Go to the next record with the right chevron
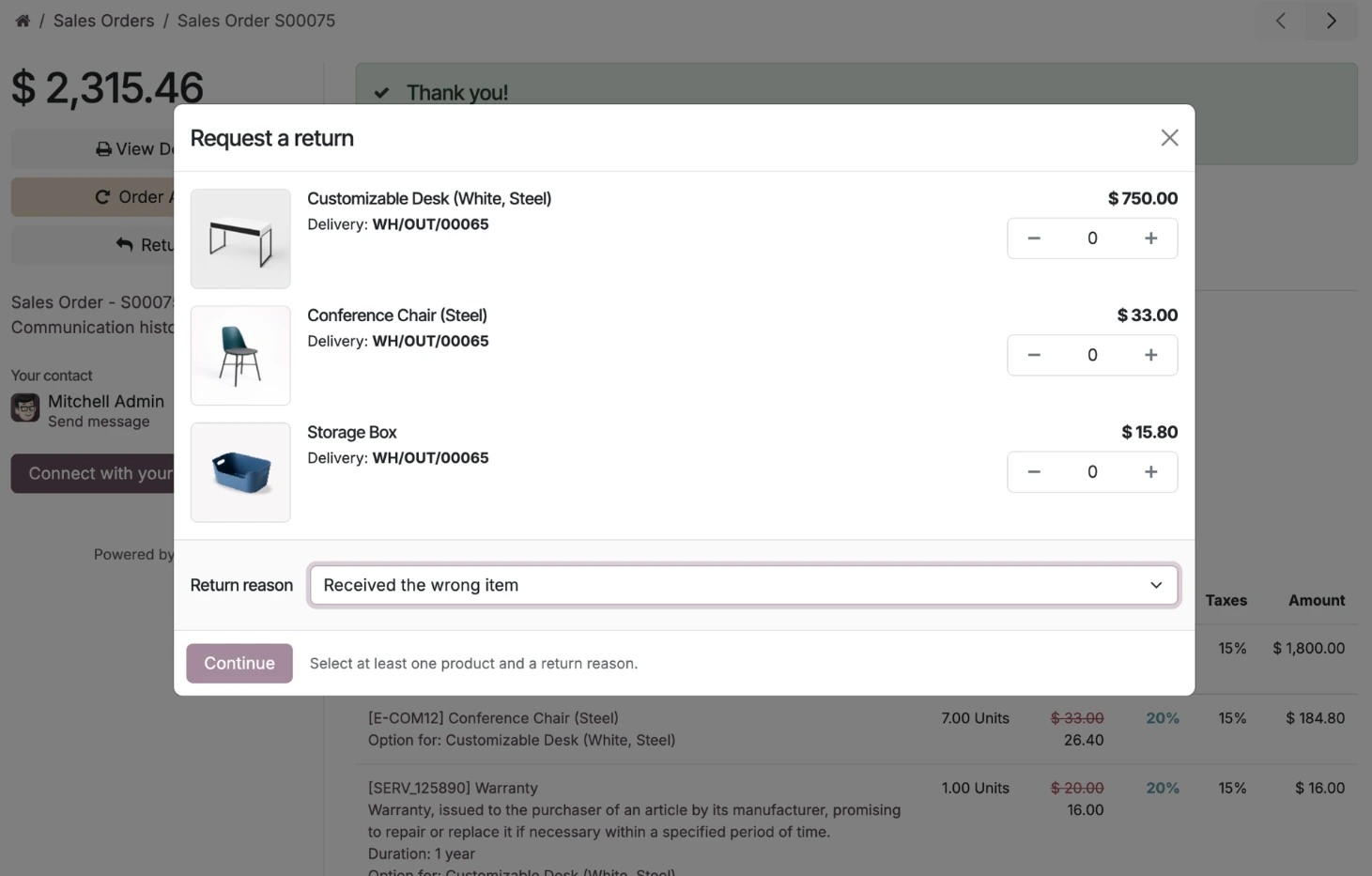The width and height of the screenshot is (1372, 876). (1331, 20)
